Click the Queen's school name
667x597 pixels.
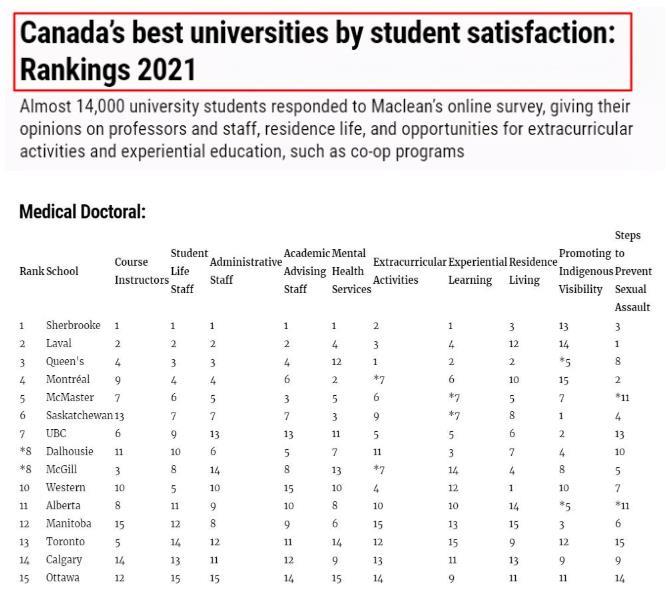(65, 361)
